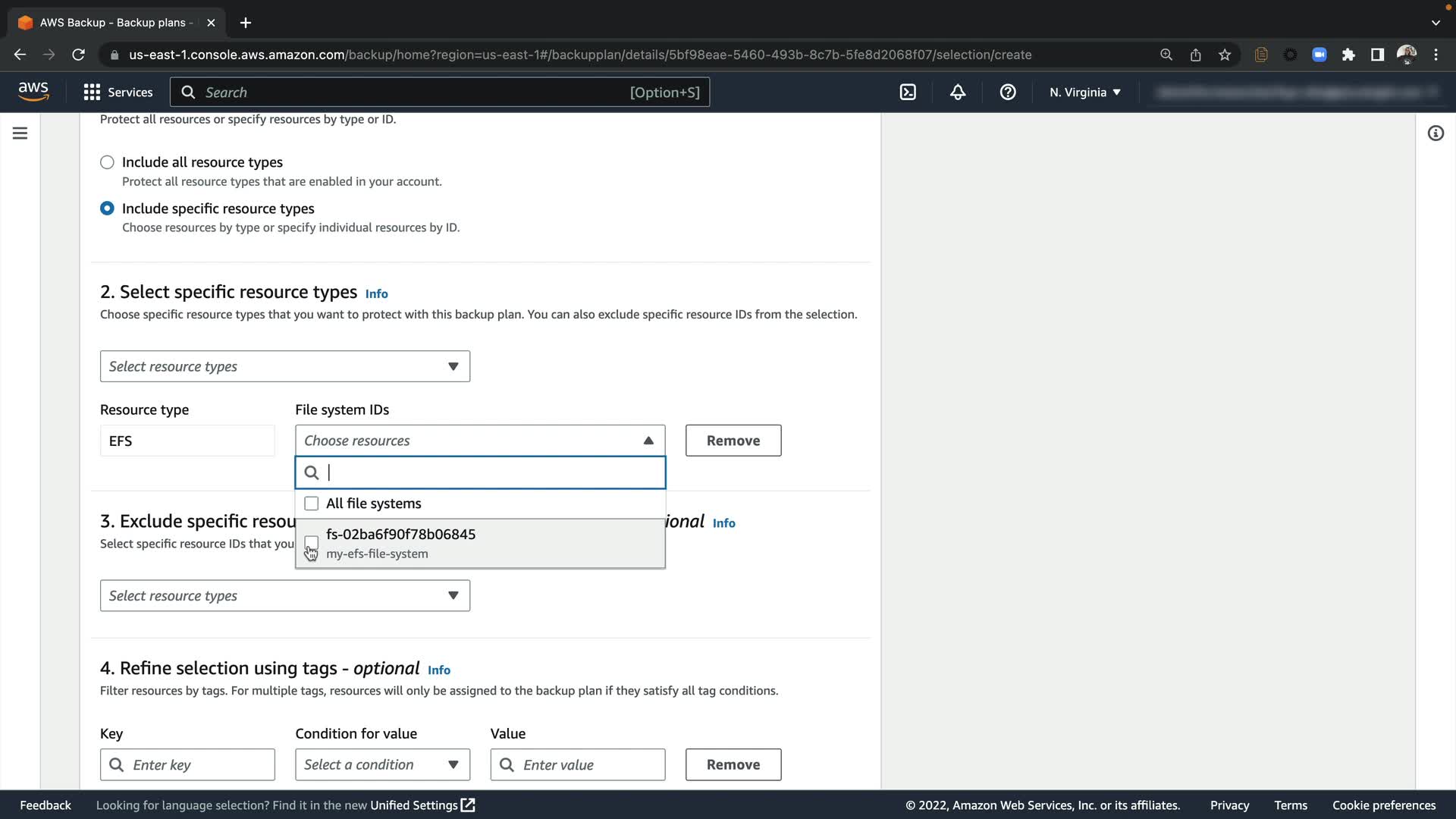Open browser extensions puzzle icon

click(x=1348, y=55)
